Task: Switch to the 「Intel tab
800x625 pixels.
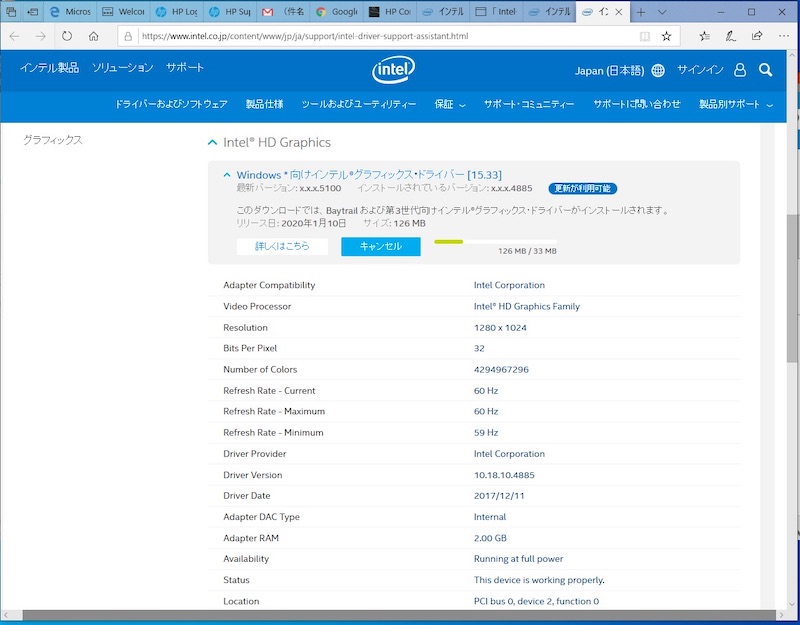Action: click(x=495, y=12)
